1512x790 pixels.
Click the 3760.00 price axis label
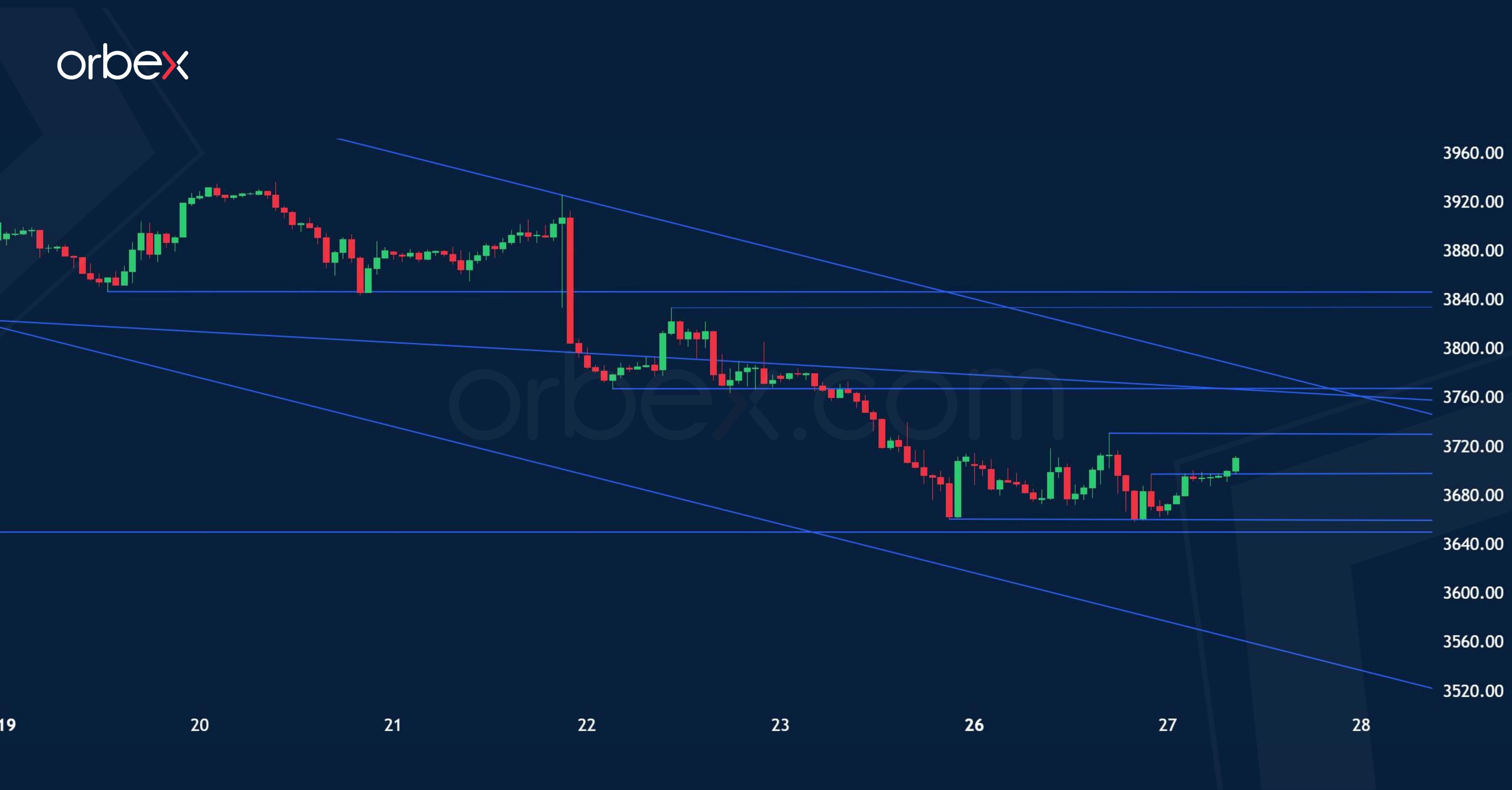[x=1473, y=397]
